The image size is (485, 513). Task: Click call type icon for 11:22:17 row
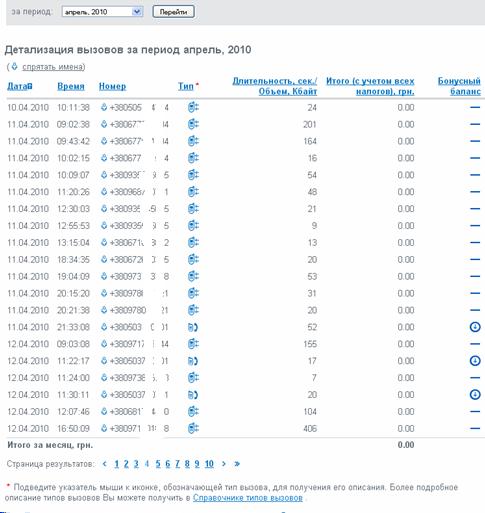click(193, 361)
